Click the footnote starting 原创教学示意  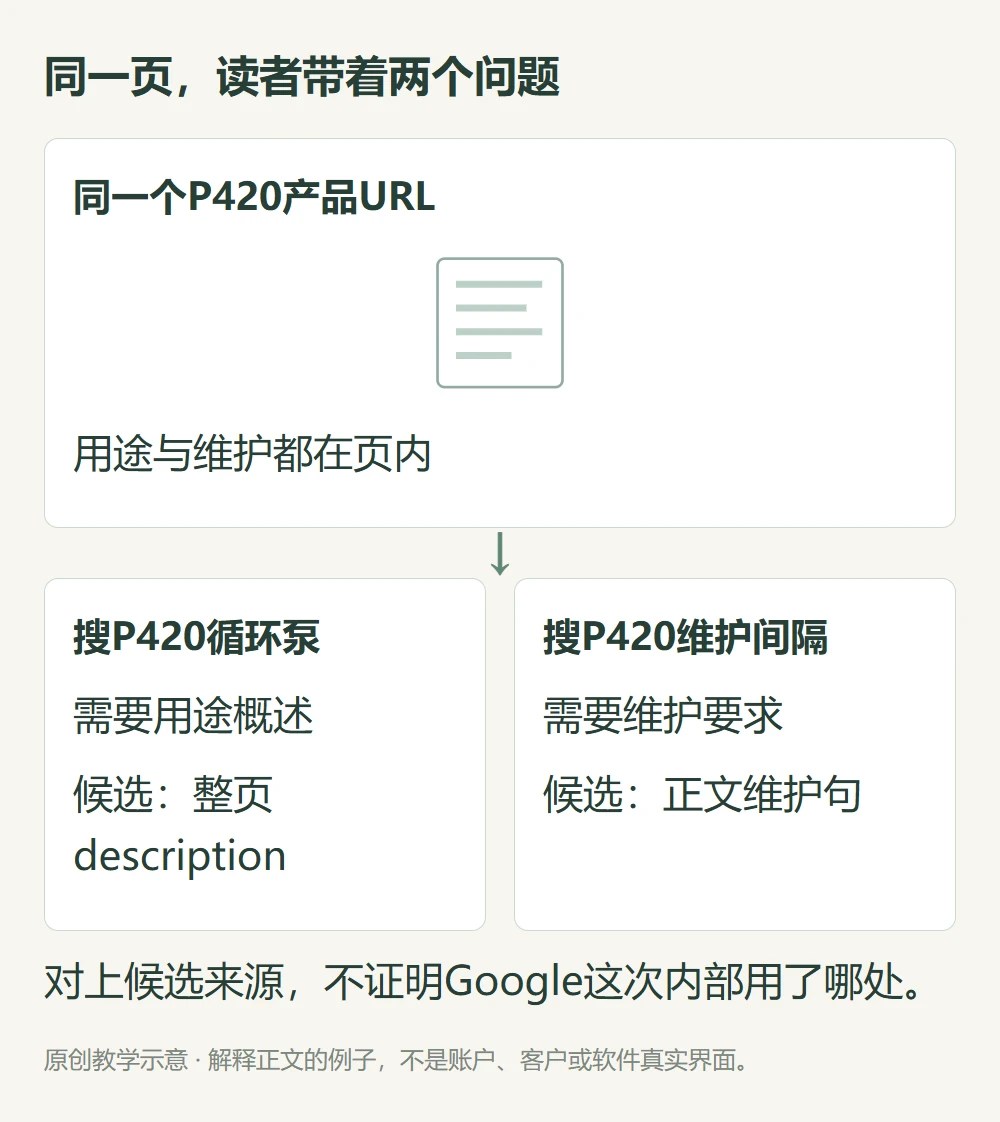coord(396,1060)
